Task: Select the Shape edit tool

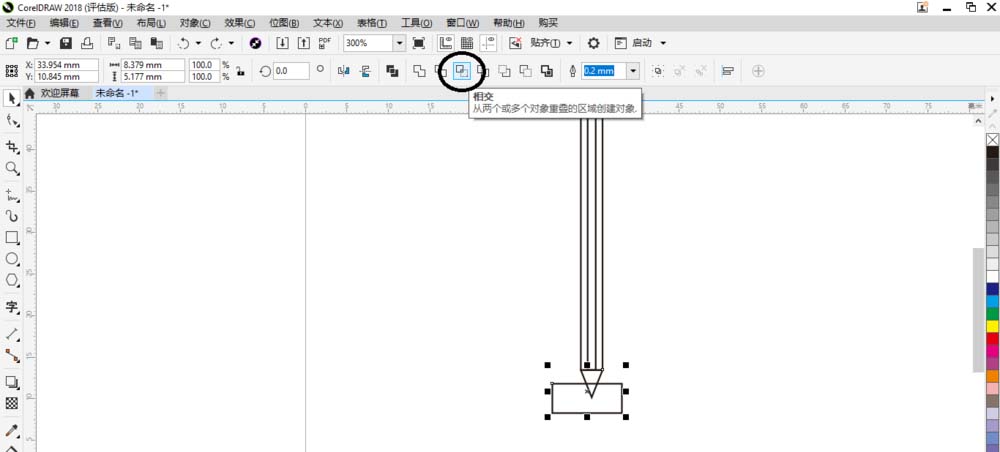Action: point(12,120)
